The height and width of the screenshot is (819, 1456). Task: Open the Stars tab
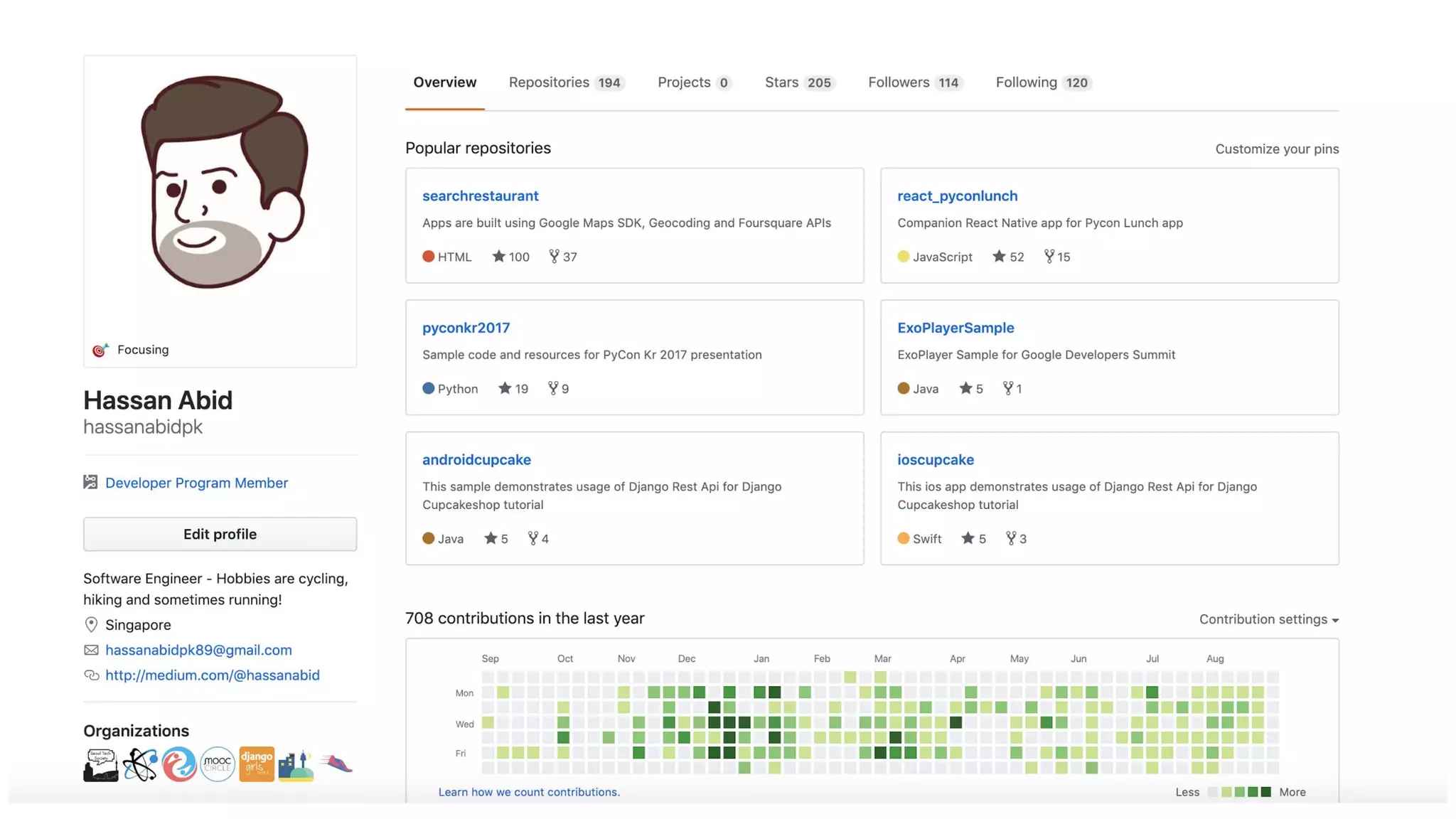click(798, 82)
